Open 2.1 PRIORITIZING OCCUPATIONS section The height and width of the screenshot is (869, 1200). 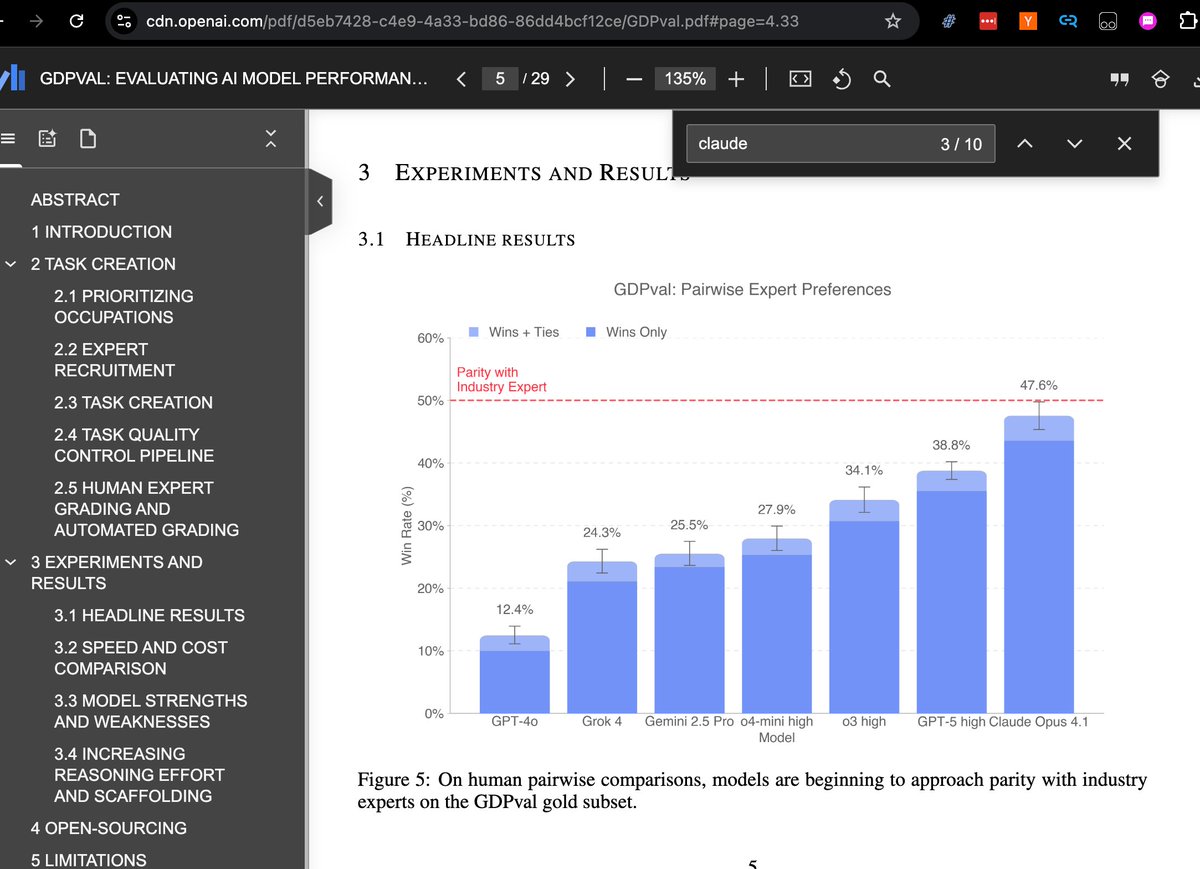tap(123, 307)
